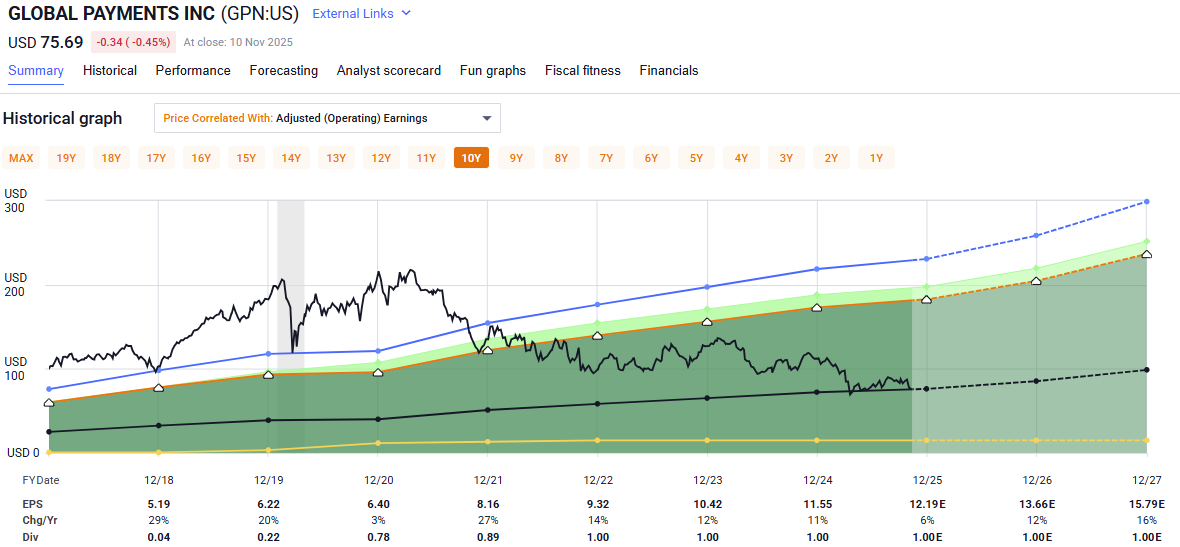Click the yellow dividend dot at 12/22
1180x547 pixels.
[598, 440]
